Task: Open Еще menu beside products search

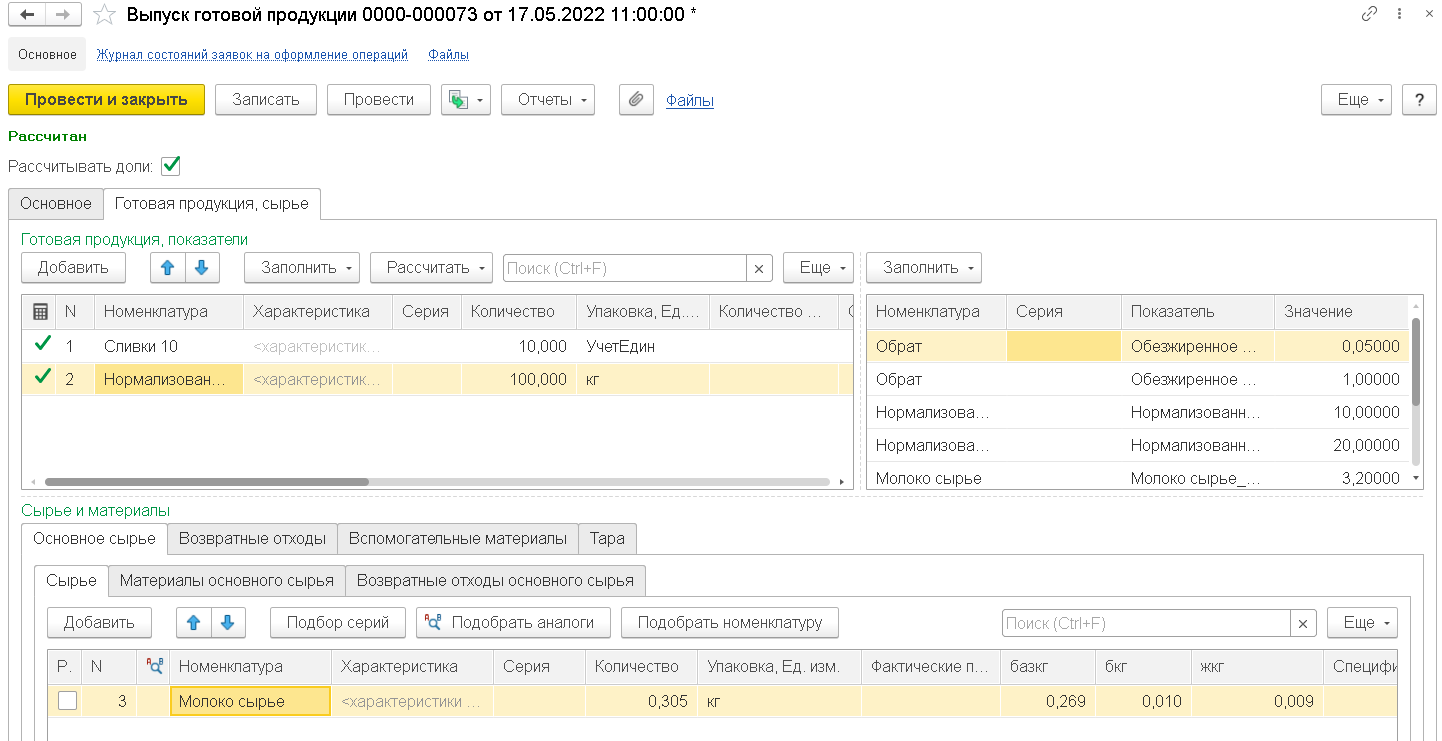Action: coord(818,268)
